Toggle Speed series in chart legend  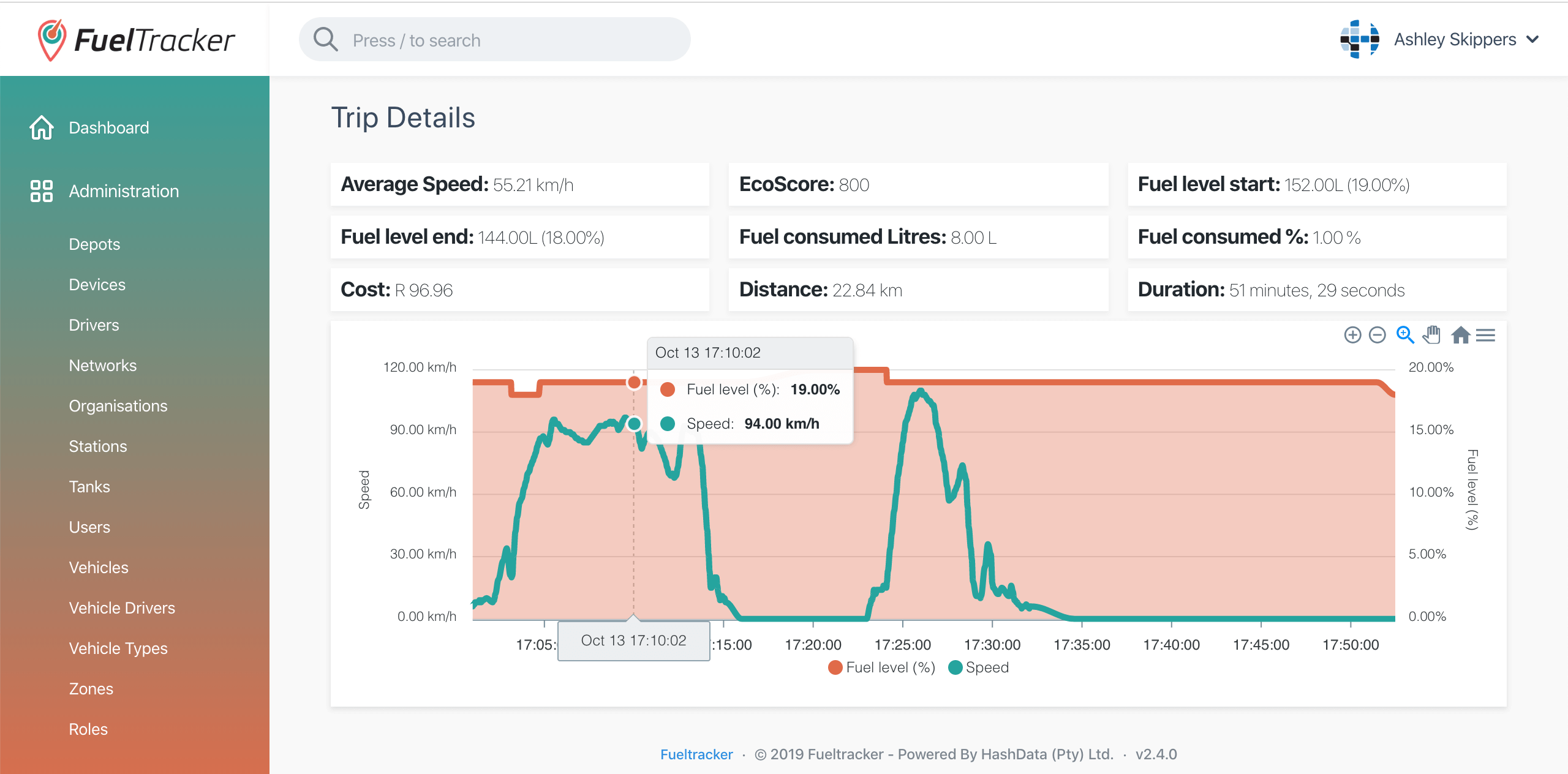point(979,667)
